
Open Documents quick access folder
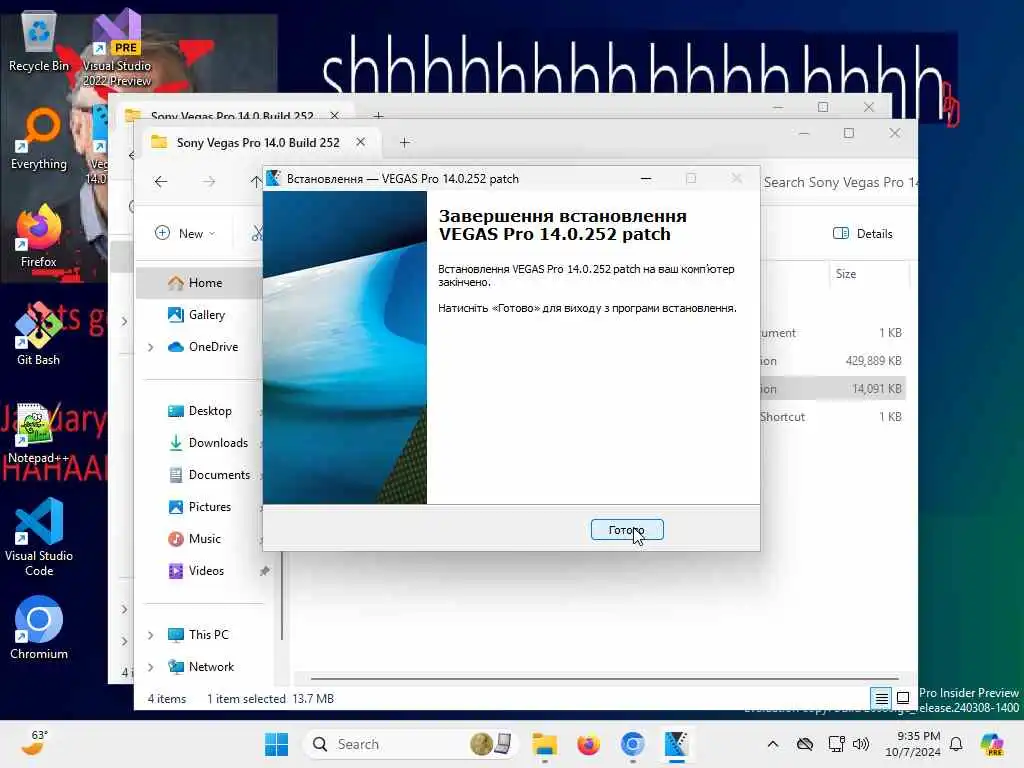point(210,475)
